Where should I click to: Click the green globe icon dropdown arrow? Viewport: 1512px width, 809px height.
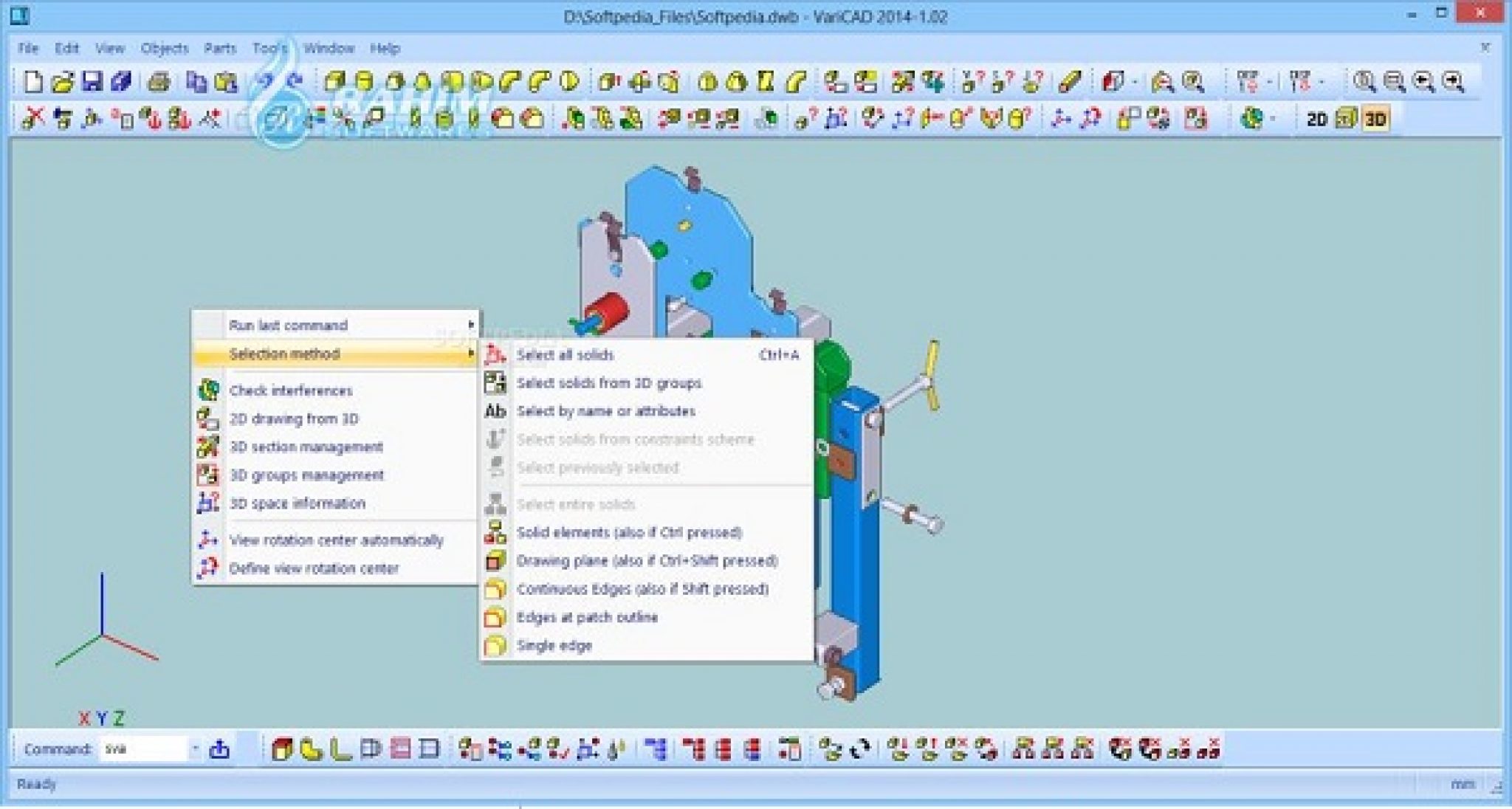click(x=1275, y=119)
